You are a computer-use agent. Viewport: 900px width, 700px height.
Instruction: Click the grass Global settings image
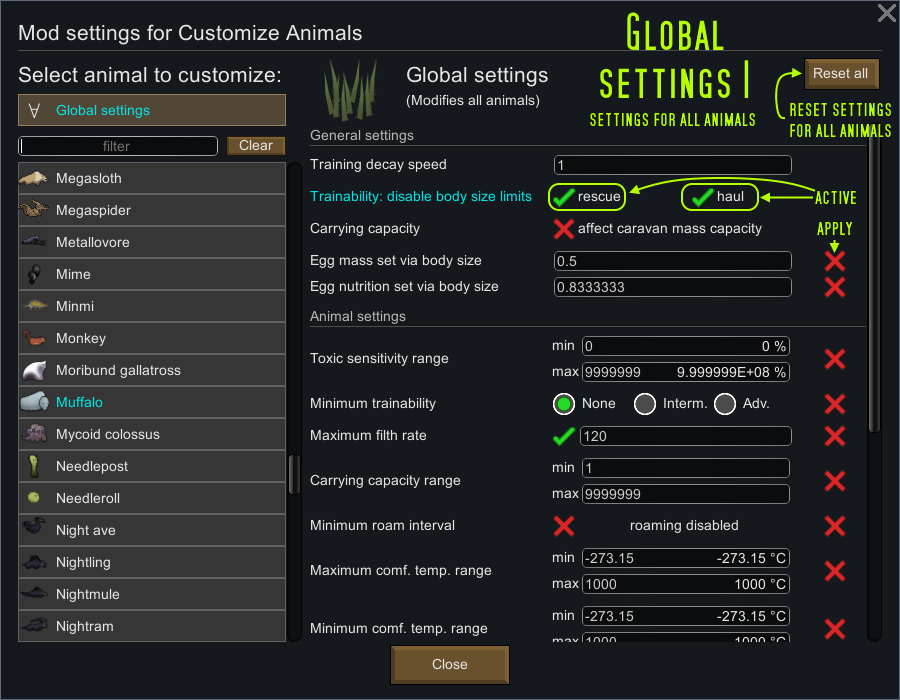click(x=350, y=91)
